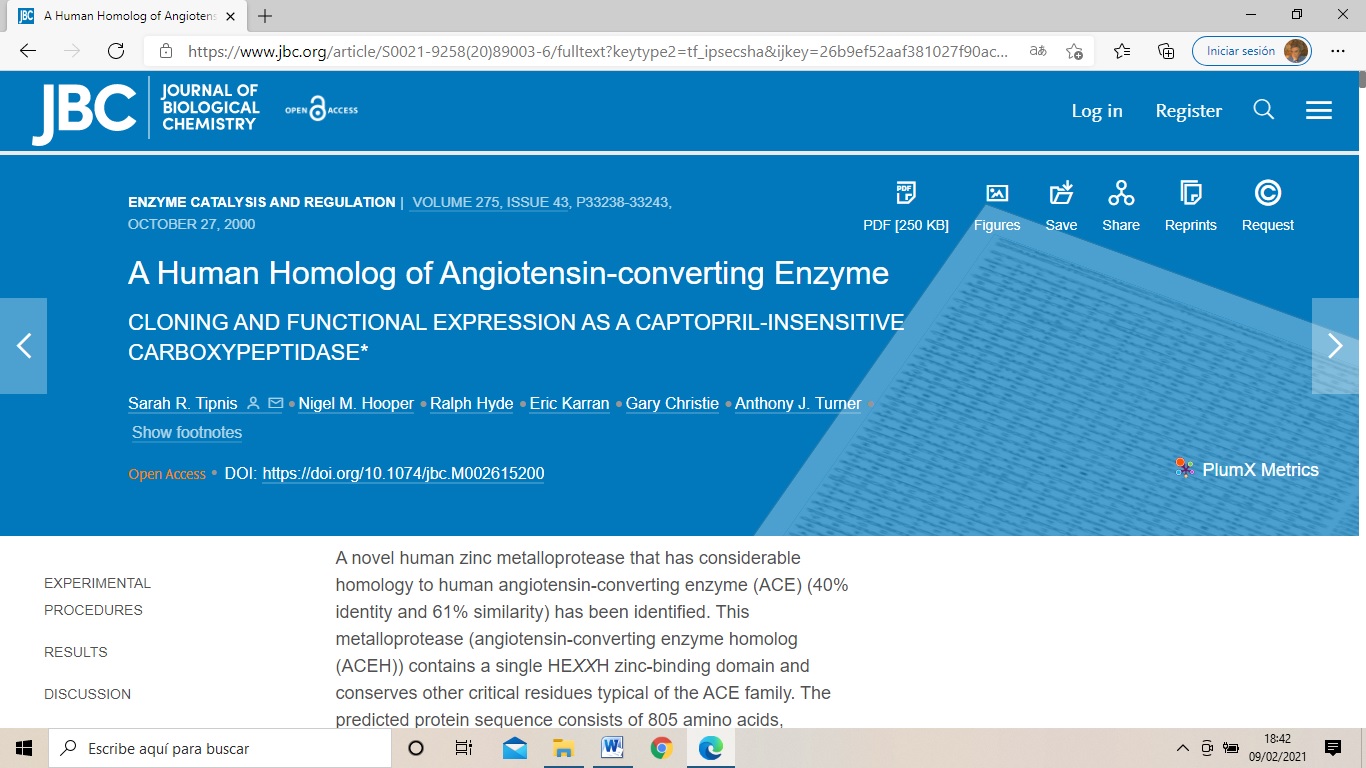
Task: Open author Nigel M. Hooper
Action: pos(356,404)
